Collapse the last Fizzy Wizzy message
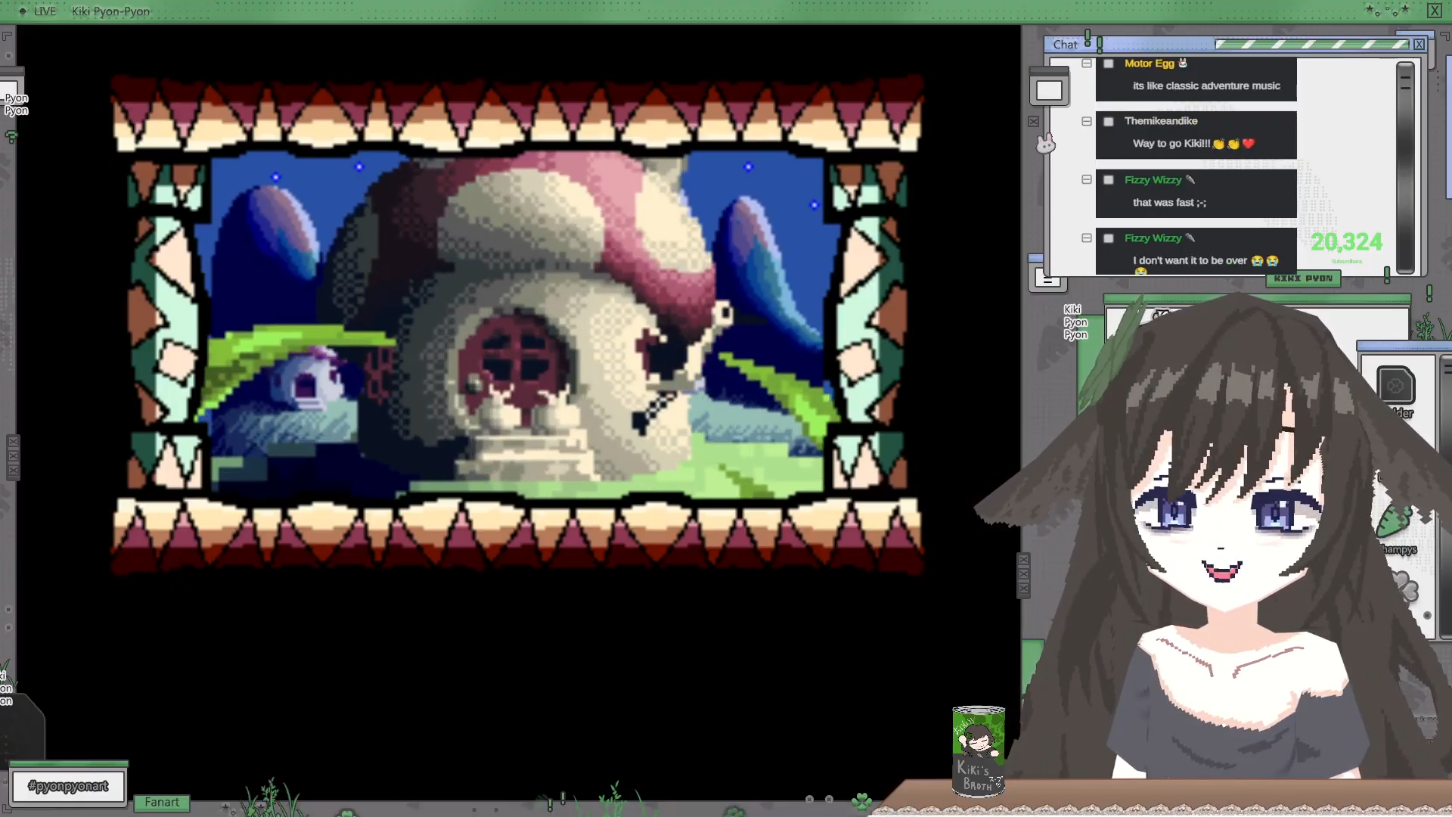1452x817 pixels. click(1087, 238)
